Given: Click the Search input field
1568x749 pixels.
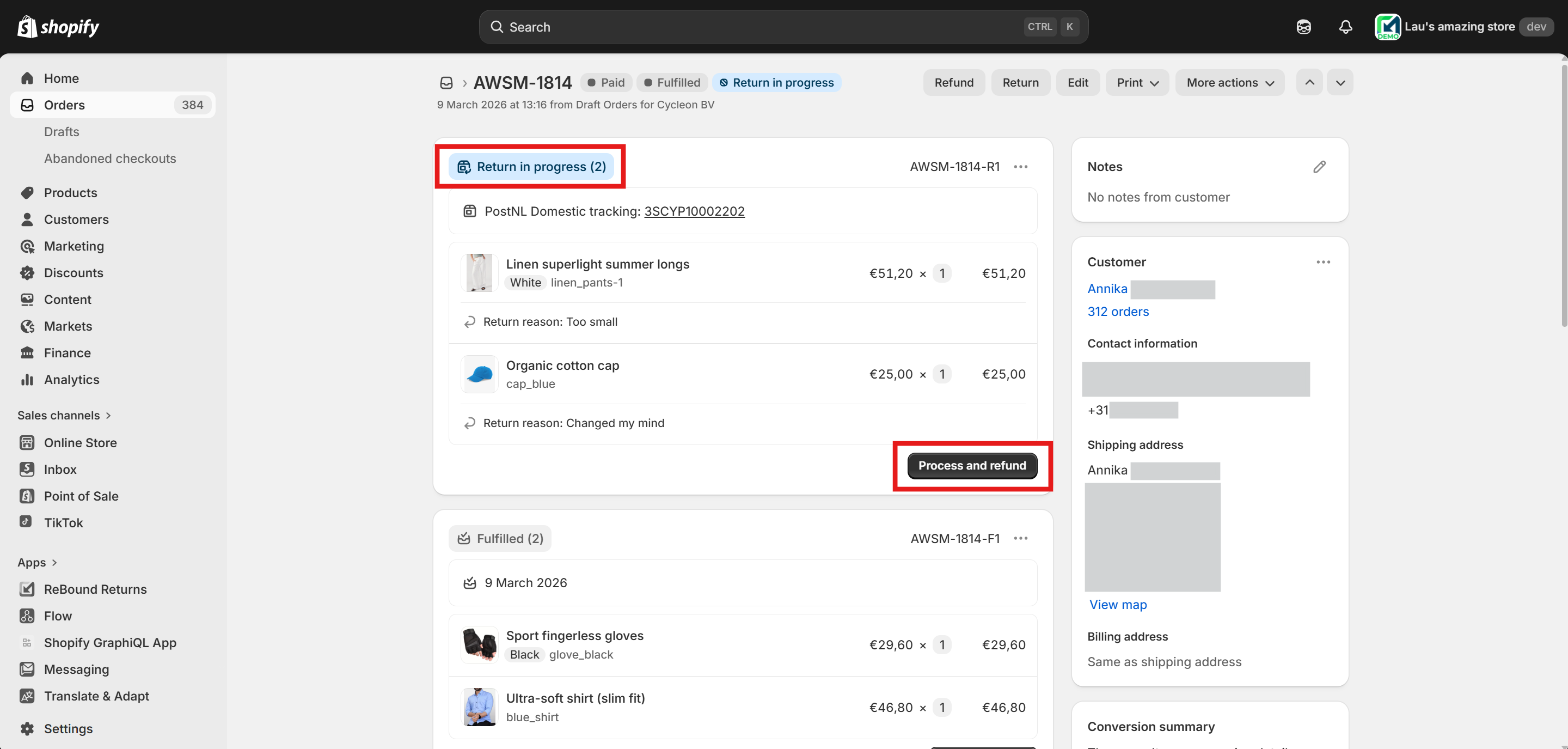Looking at the screenshot, I should [761, 27].
